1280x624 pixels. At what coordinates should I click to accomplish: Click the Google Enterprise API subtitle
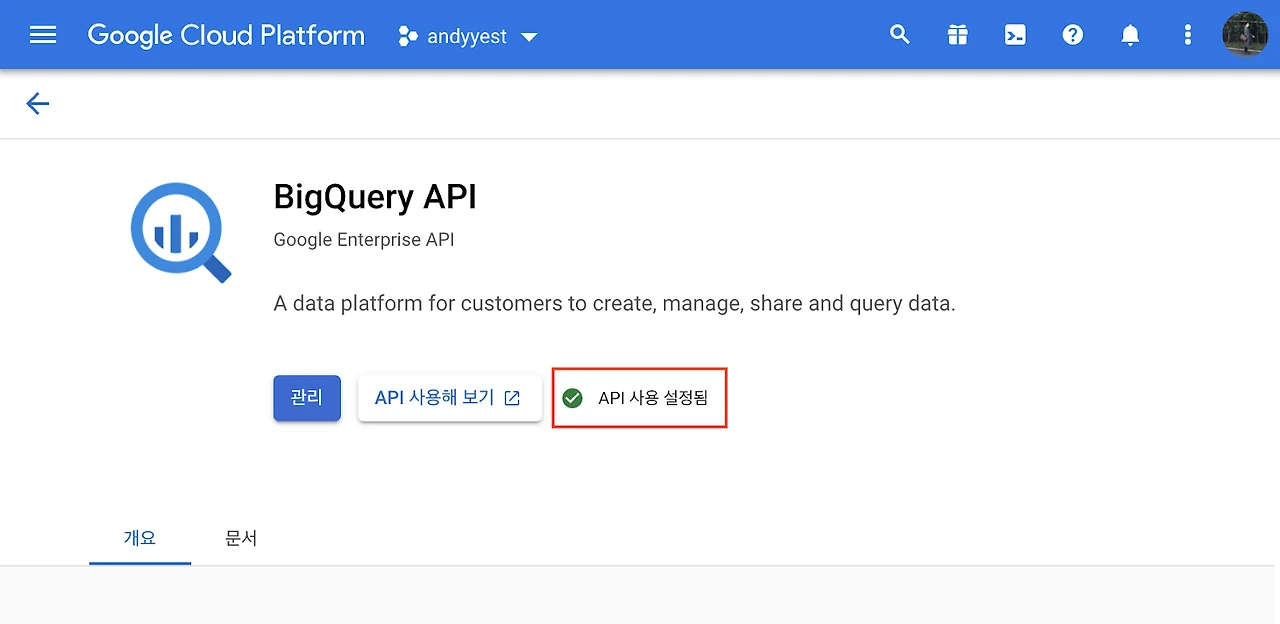pos(364,241)
